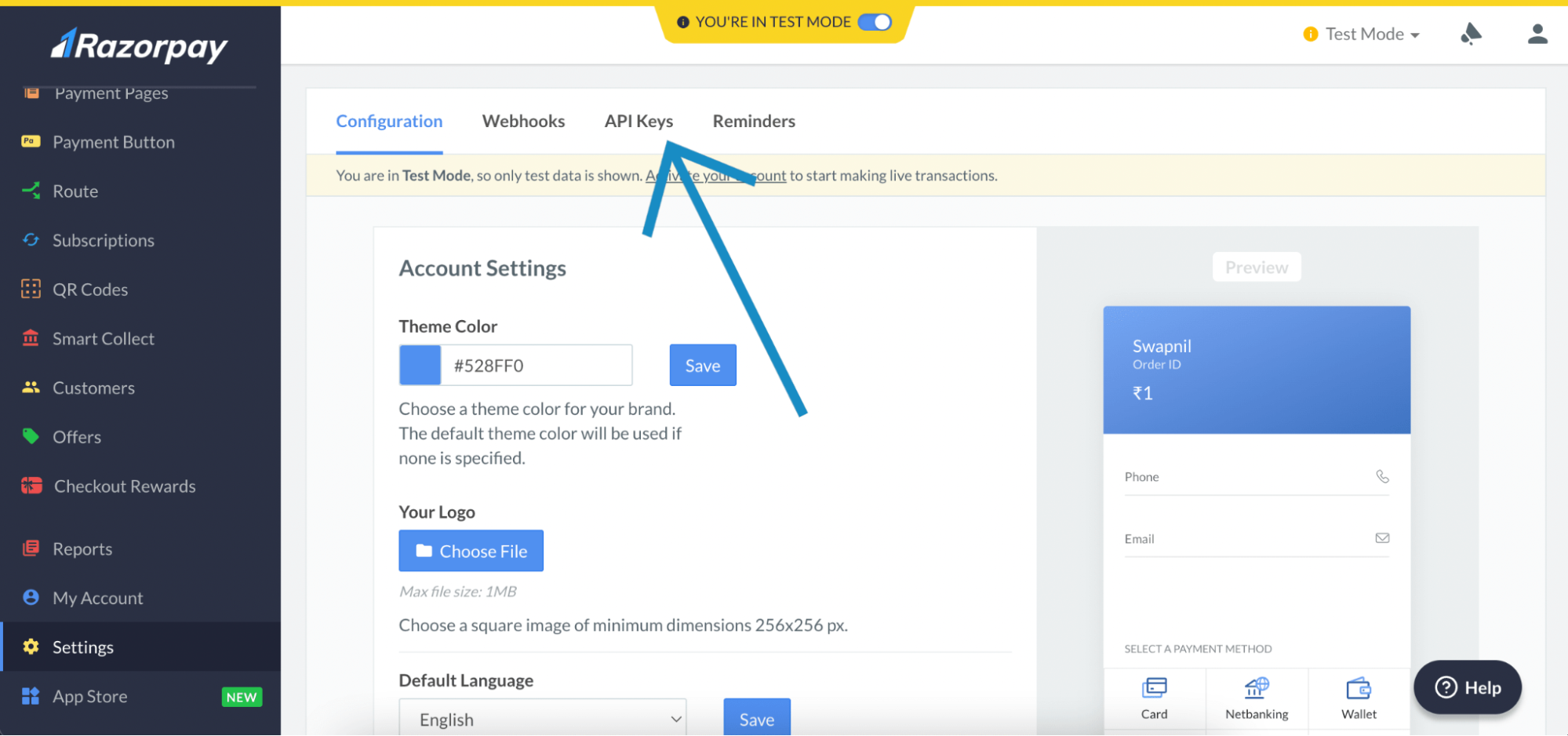Click the email envelope icon in preview
Viewport: 1568px width, 736px height.
(1382, 538)
